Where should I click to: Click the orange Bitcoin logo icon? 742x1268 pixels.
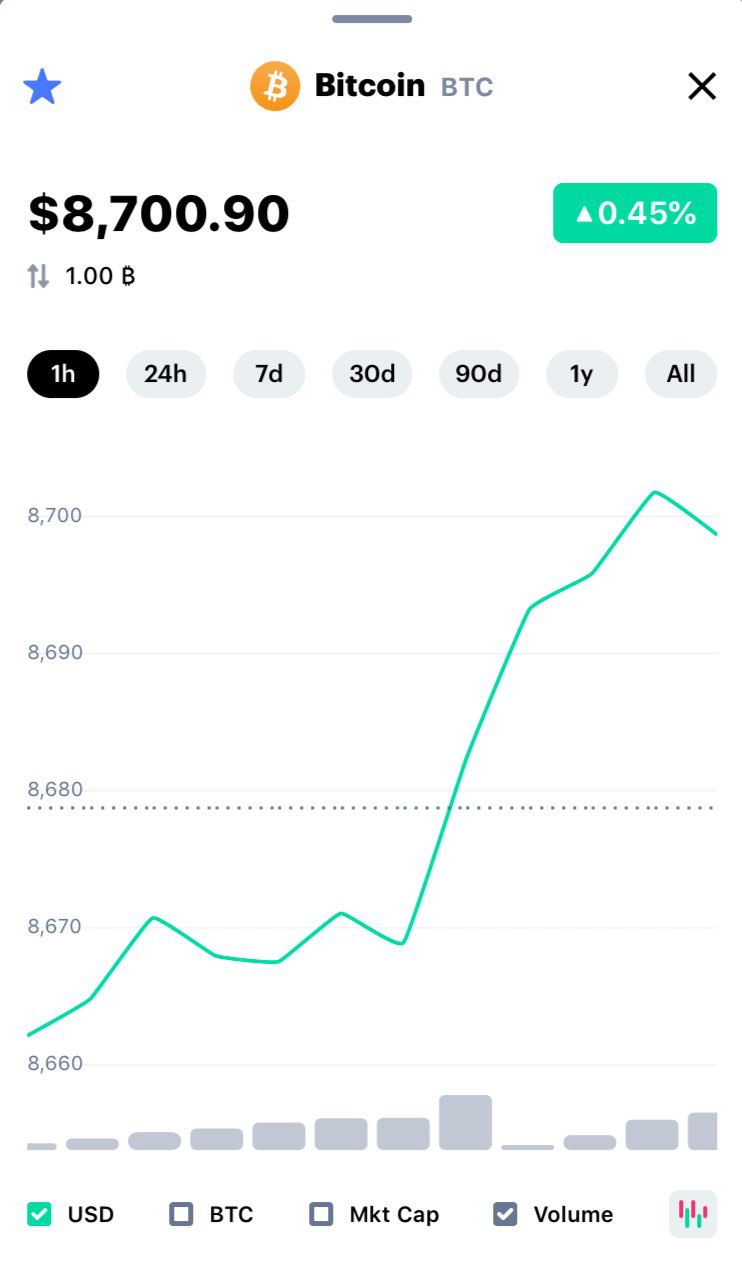(275, 86)
